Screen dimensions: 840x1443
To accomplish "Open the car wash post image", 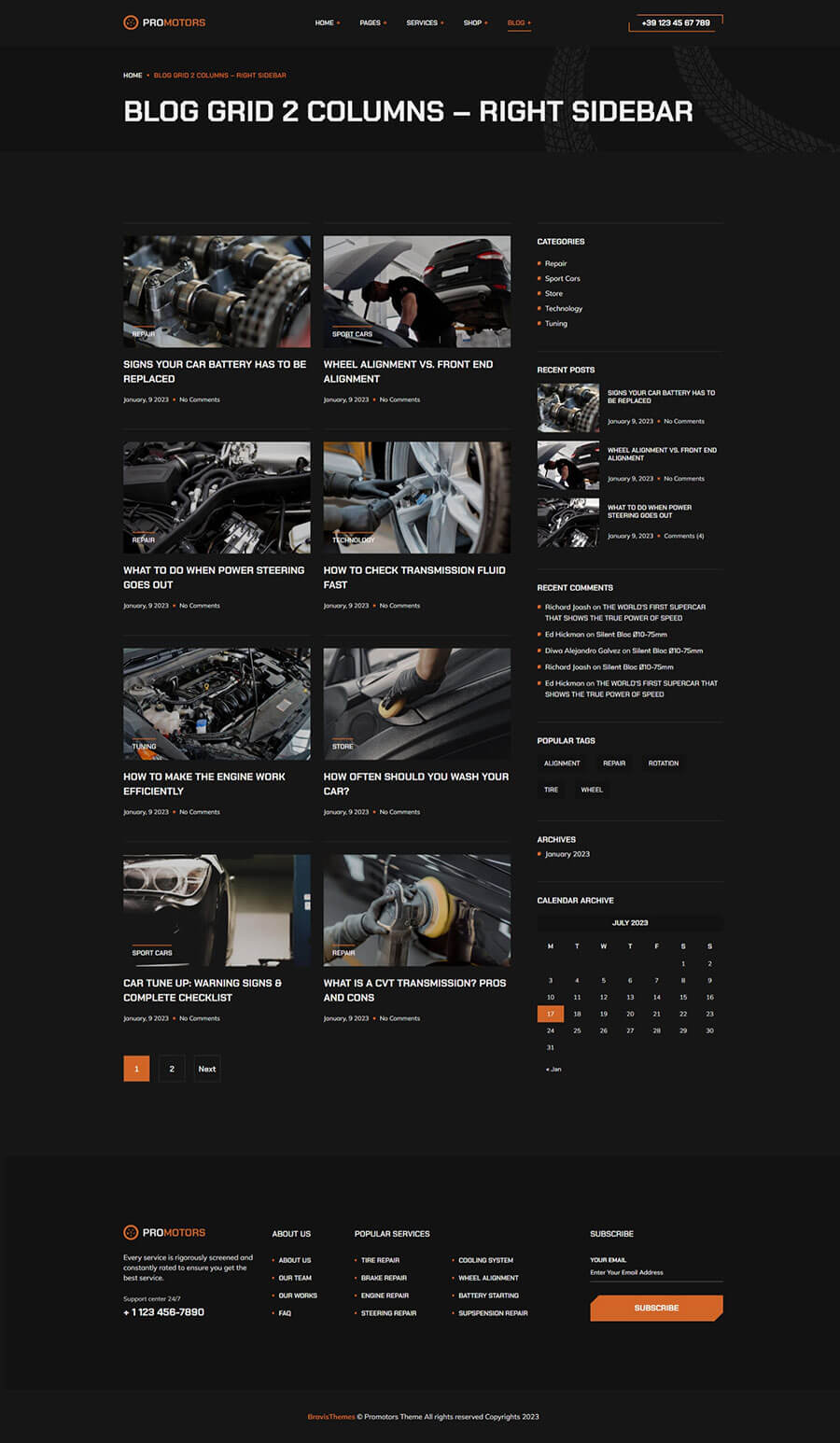I will pos(416,704).
